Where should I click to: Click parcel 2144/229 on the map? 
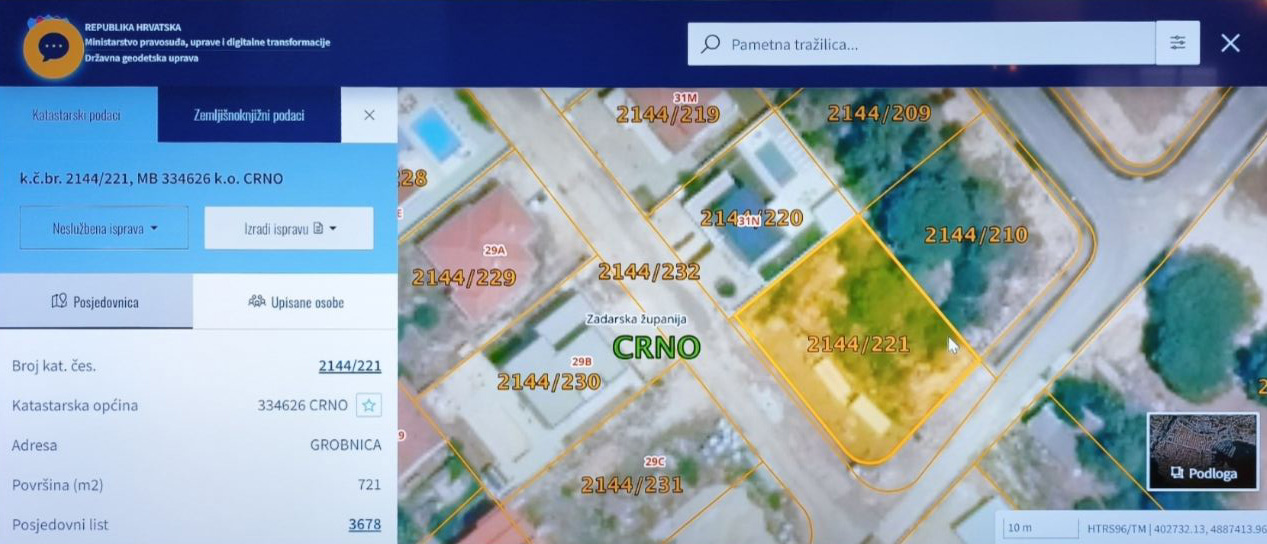click(463, 278)
